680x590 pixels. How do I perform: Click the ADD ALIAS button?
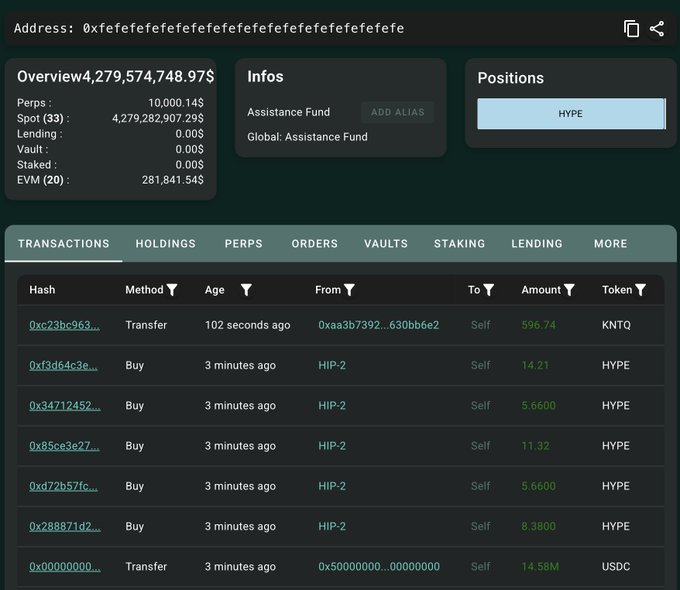coord(398,112)
